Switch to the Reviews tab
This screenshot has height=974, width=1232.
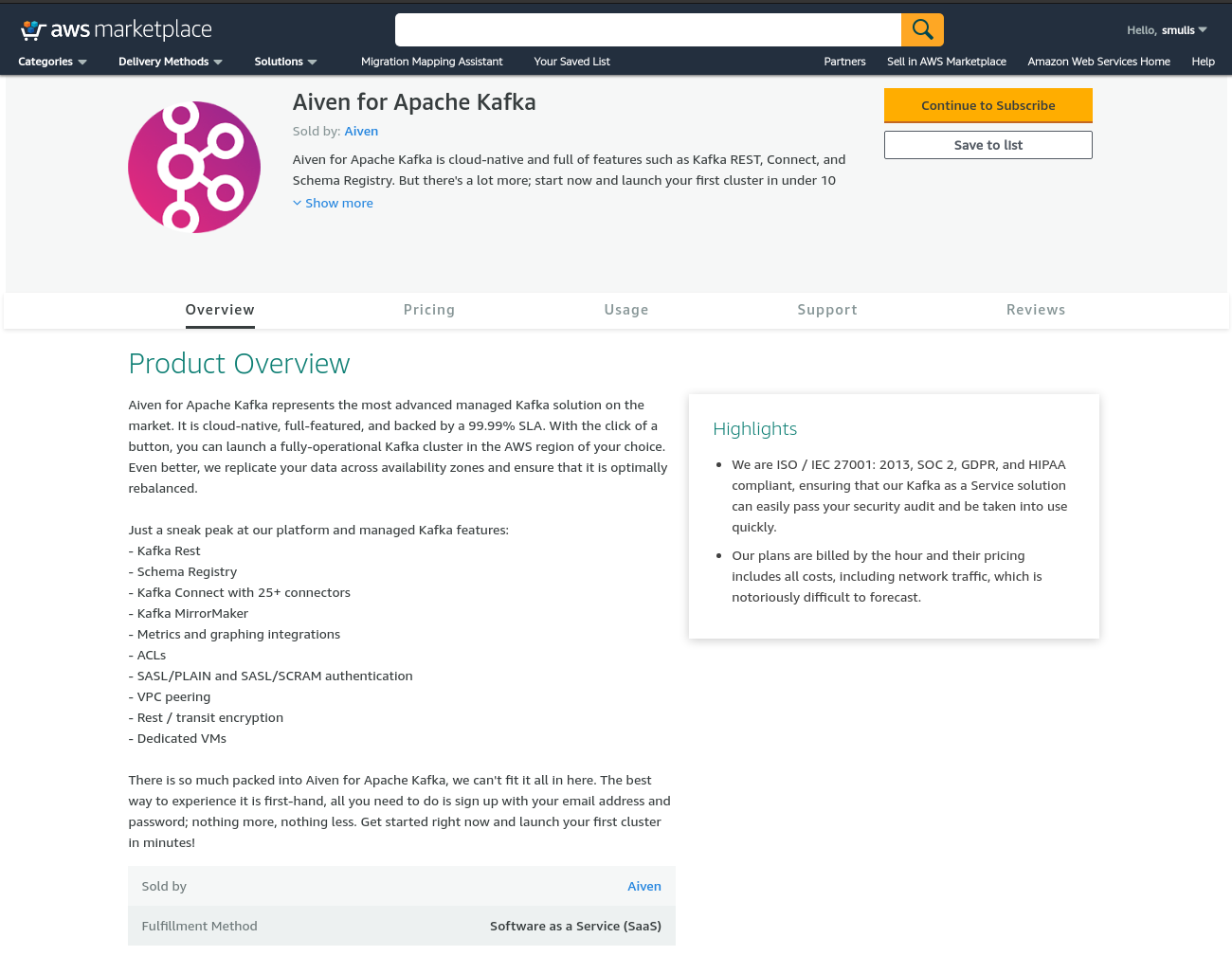(x=1036, y=310)
